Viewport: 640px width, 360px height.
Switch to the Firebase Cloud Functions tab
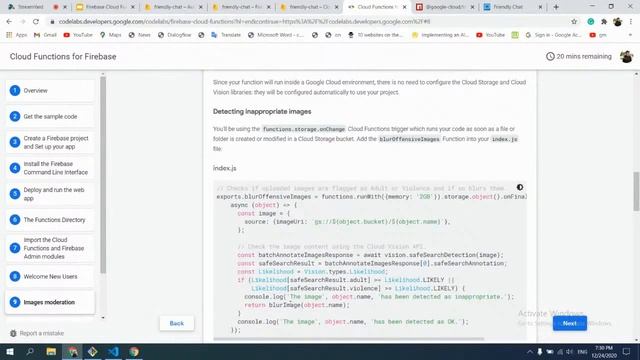105,7
